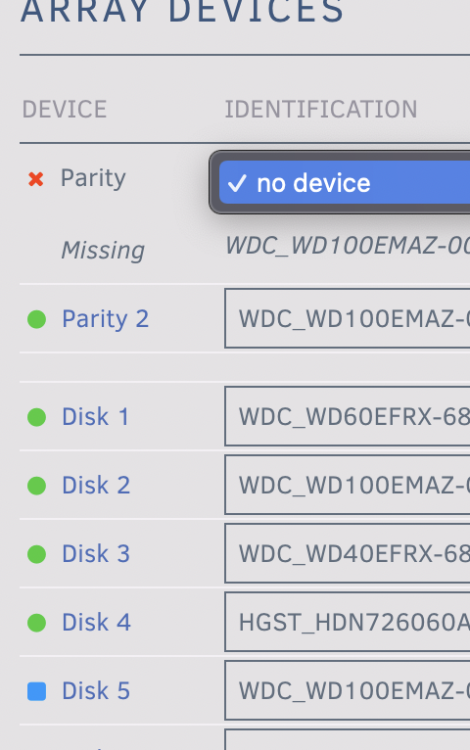
Task: Open Disk 1 WD60EFRX device selector
Action: [347, 416]
